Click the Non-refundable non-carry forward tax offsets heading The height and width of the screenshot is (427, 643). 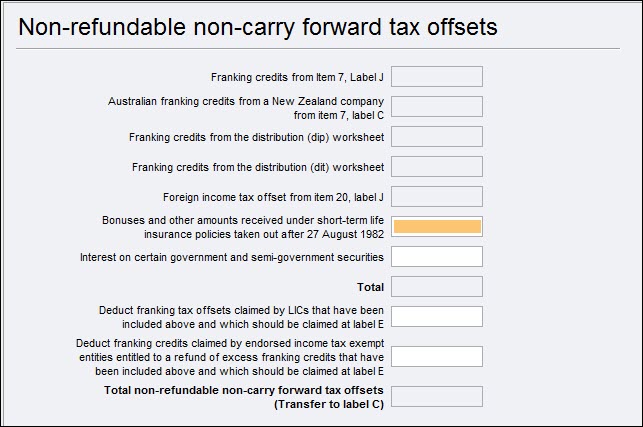258,27
